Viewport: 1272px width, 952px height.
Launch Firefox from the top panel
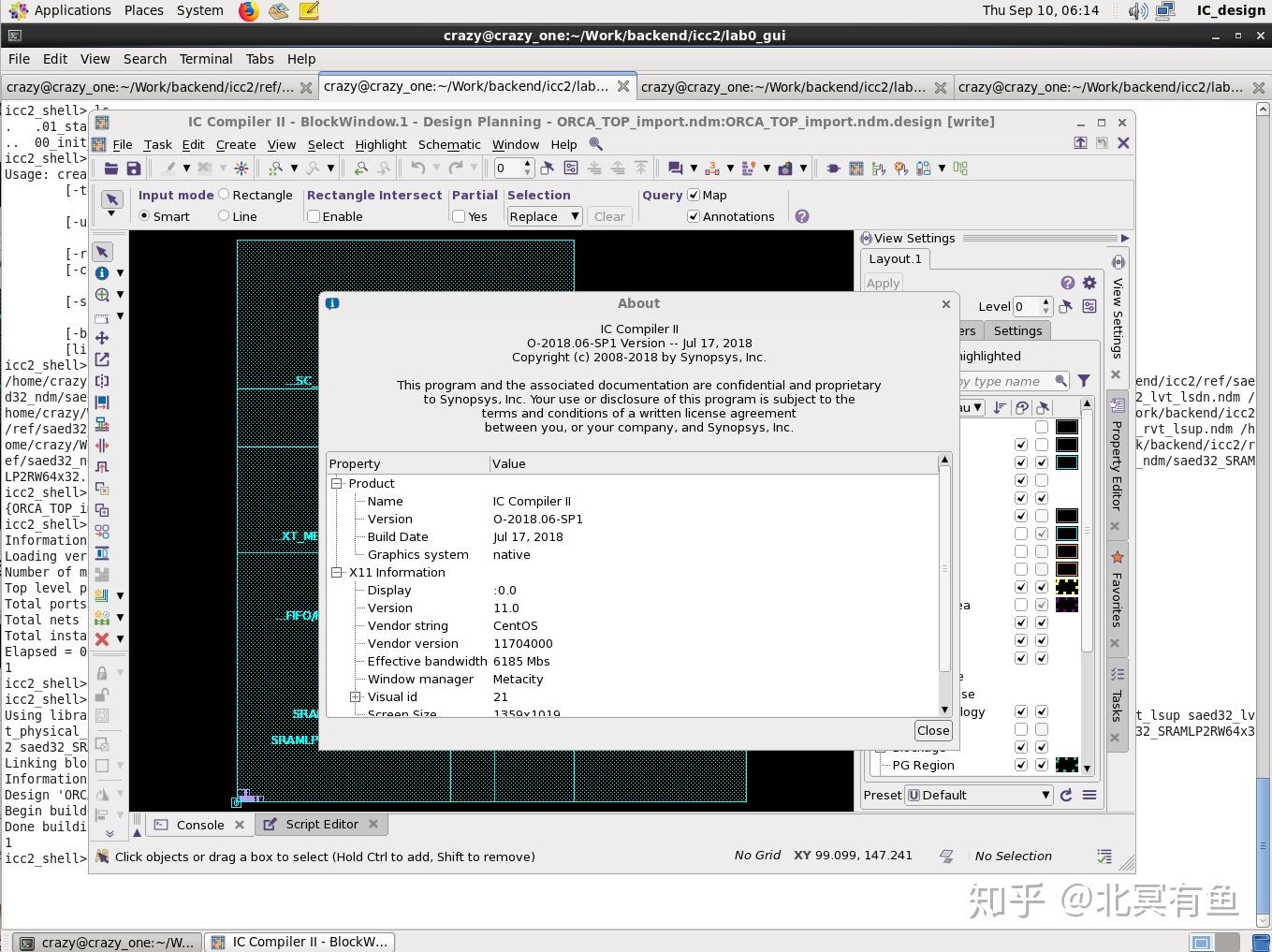coord(248,10)
